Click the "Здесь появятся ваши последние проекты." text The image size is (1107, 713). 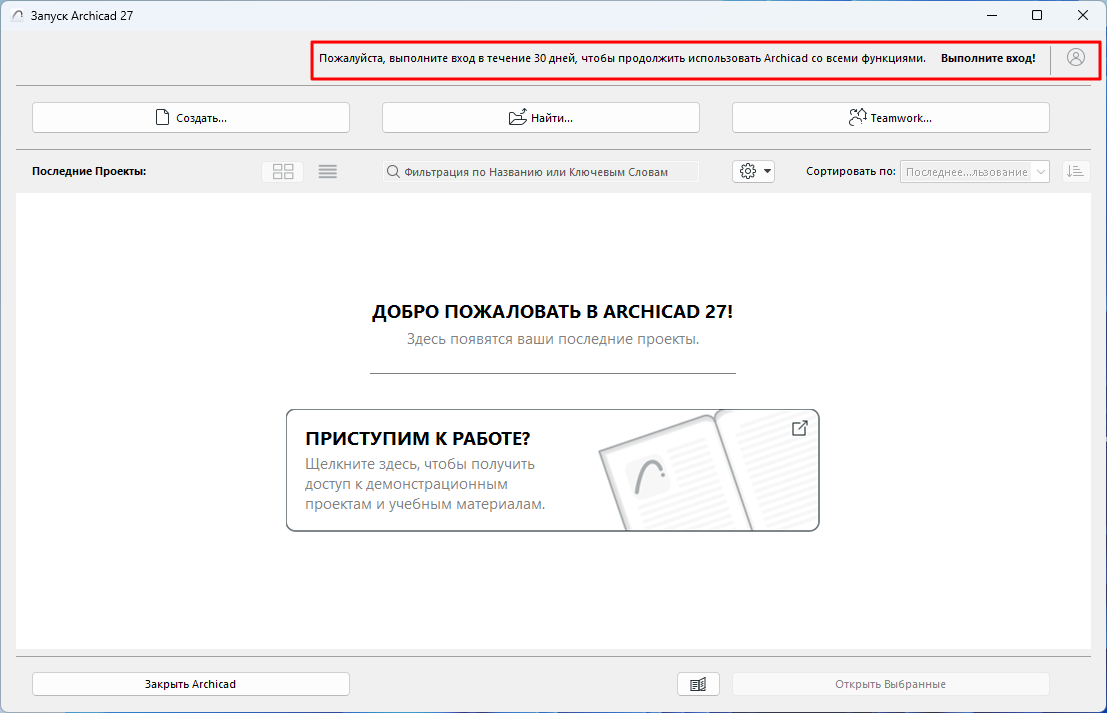tap(553, 340)
